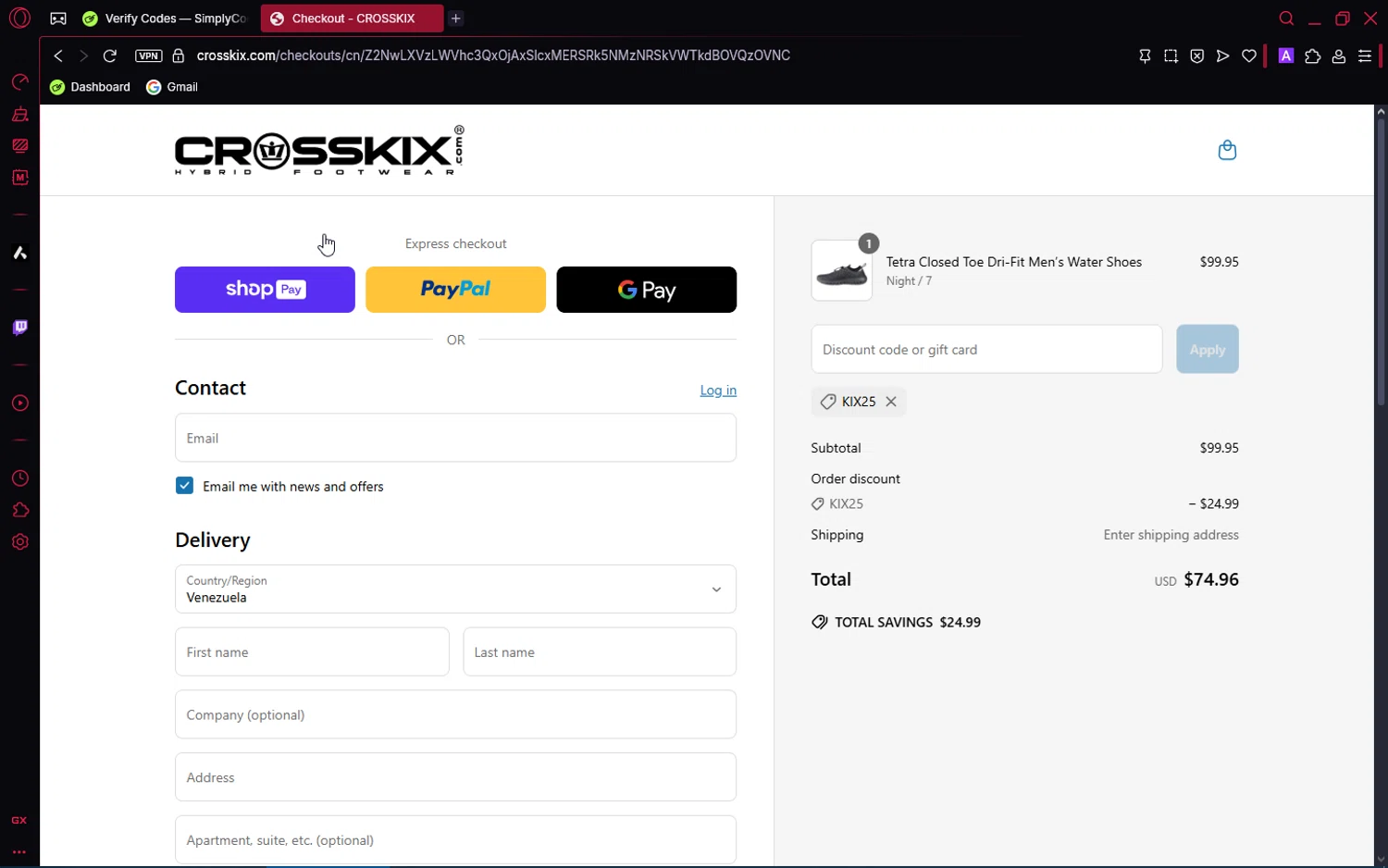Open extensions puzzle icon in toolbar
Image resolution: width=1388 pixels, height=868 pixels.
click(1312, 56)
